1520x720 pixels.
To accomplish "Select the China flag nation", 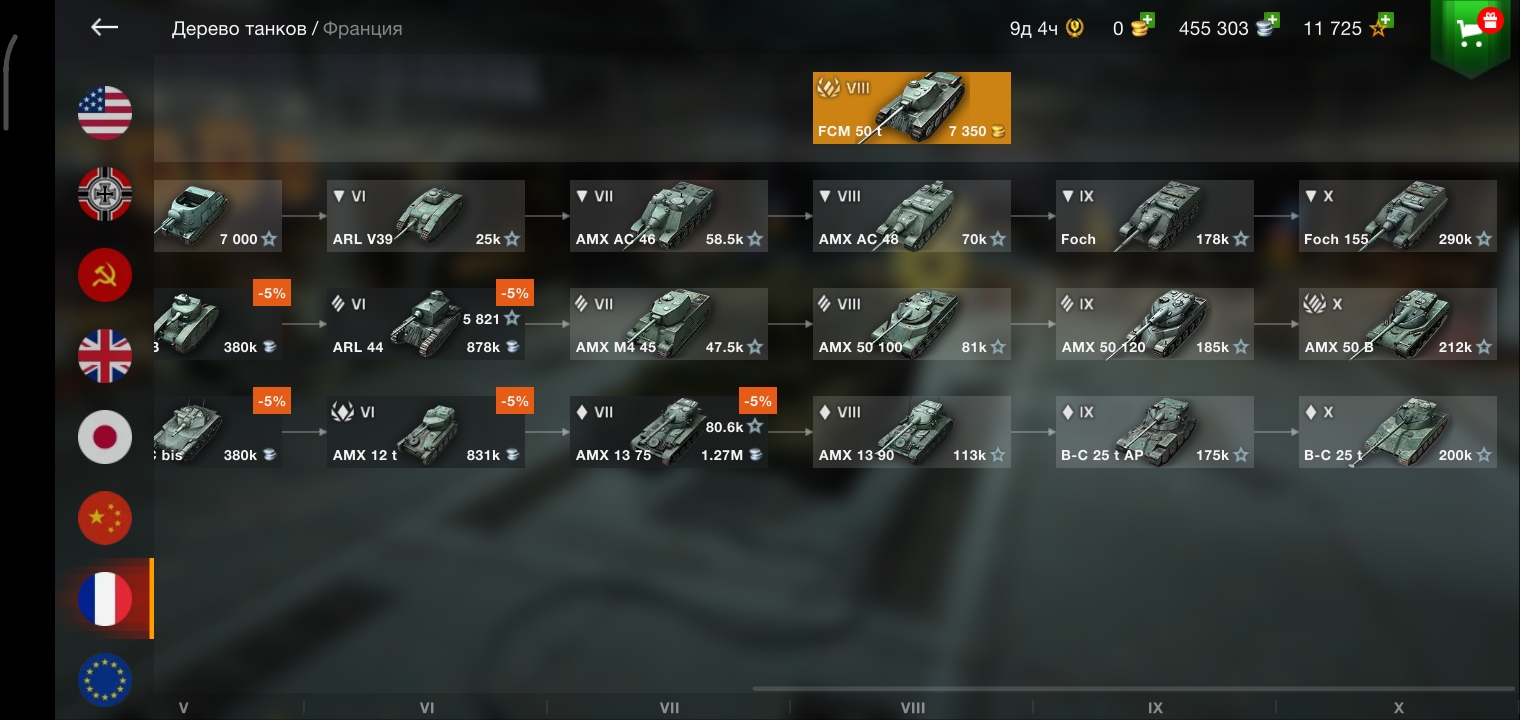I will pyautogui.click(x=105, y=518).
